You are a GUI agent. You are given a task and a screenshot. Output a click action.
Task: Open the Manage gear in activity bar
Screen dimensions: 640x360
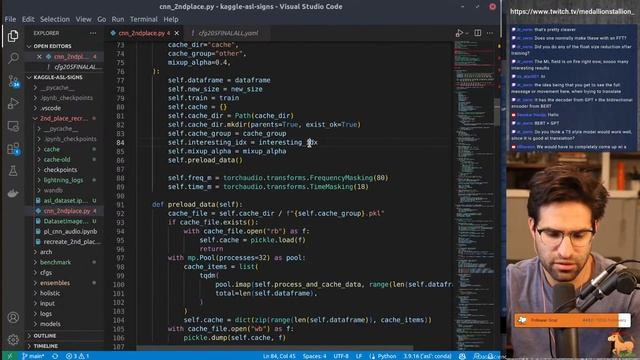tap(13, 339)
